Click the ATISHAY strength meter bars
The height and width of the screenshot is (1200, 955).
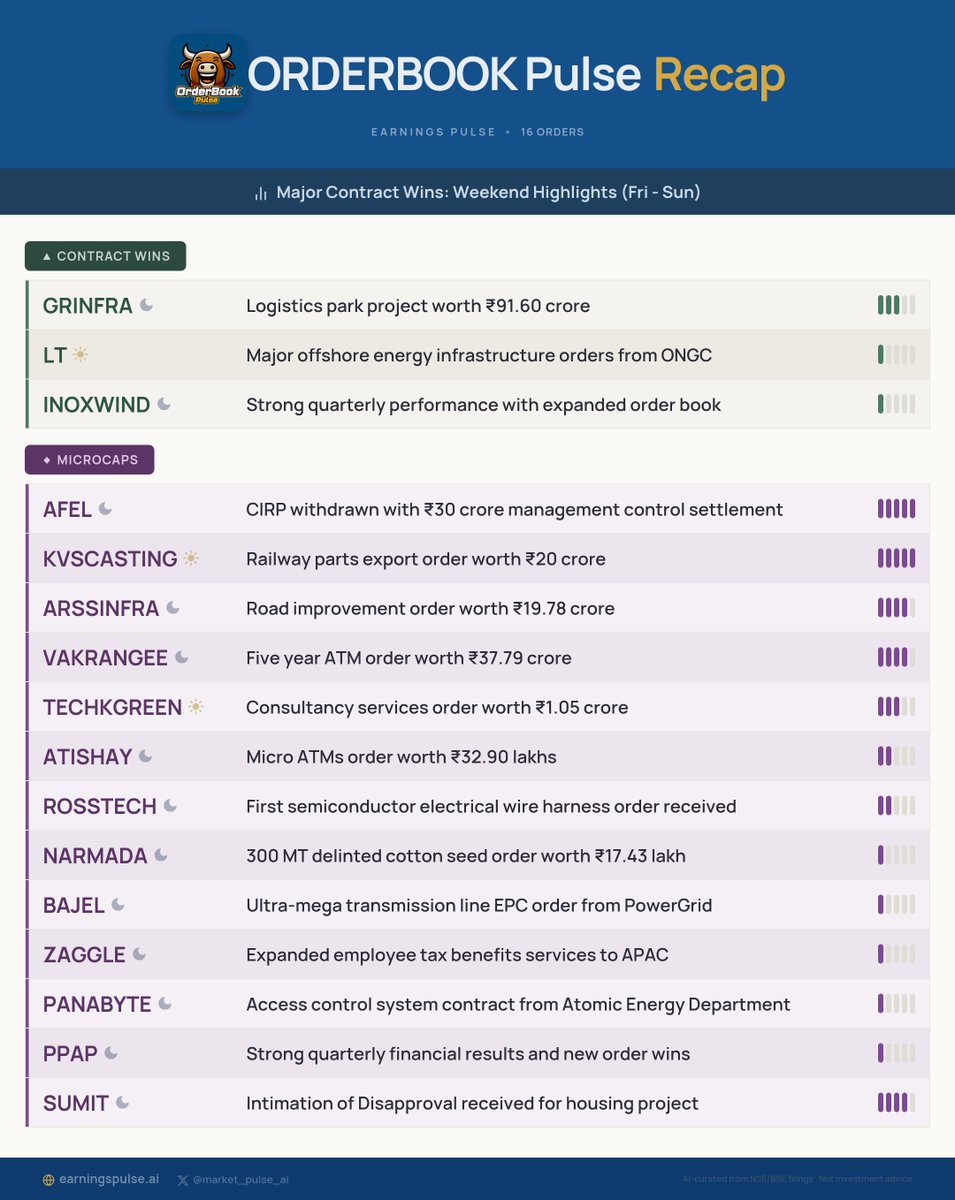click(896, 756)
